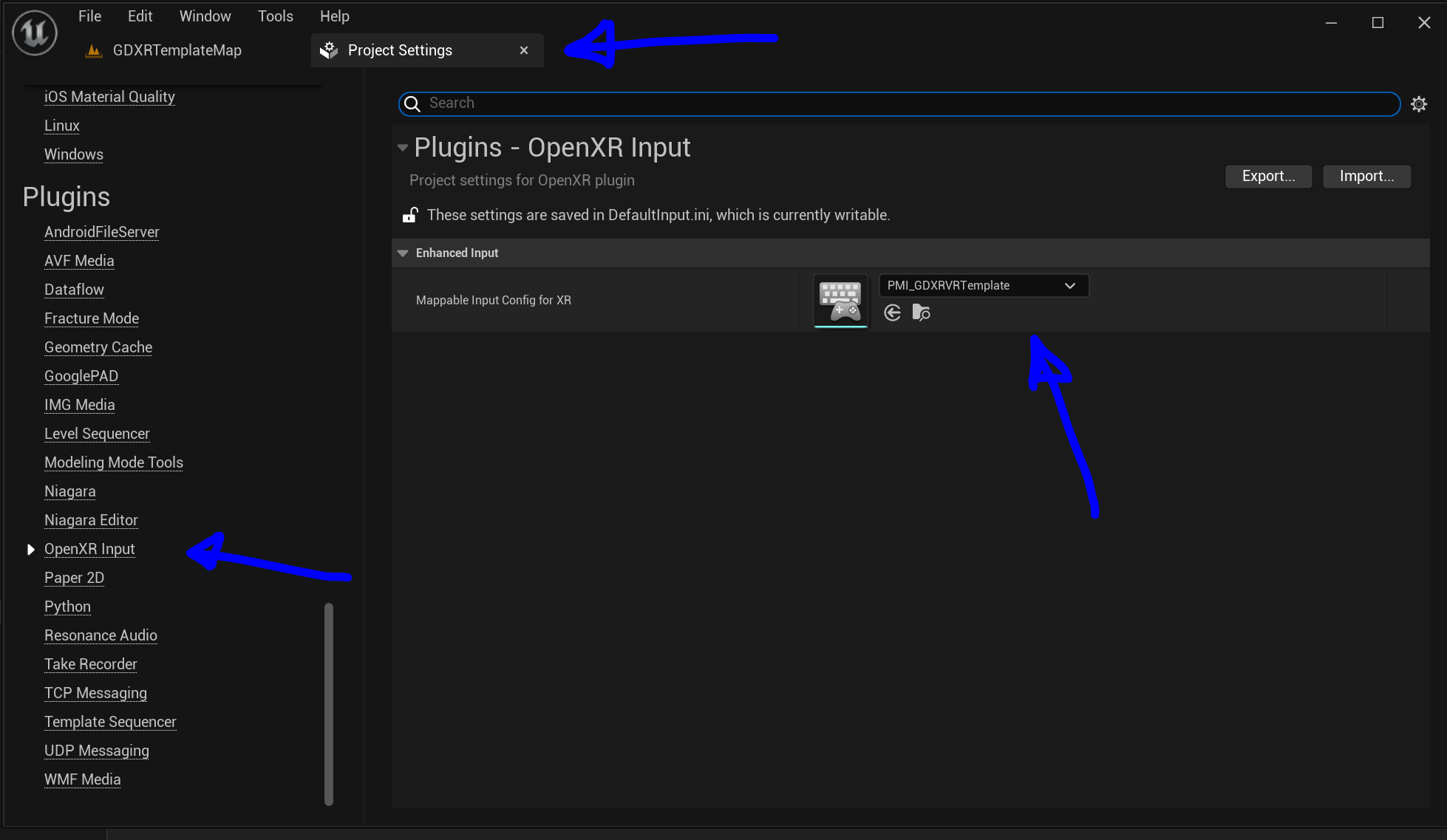Image resolution: width=1447 pixels, height=840 pixels.
Task: Open Python plugin settings
Action: tap(67, 607)
